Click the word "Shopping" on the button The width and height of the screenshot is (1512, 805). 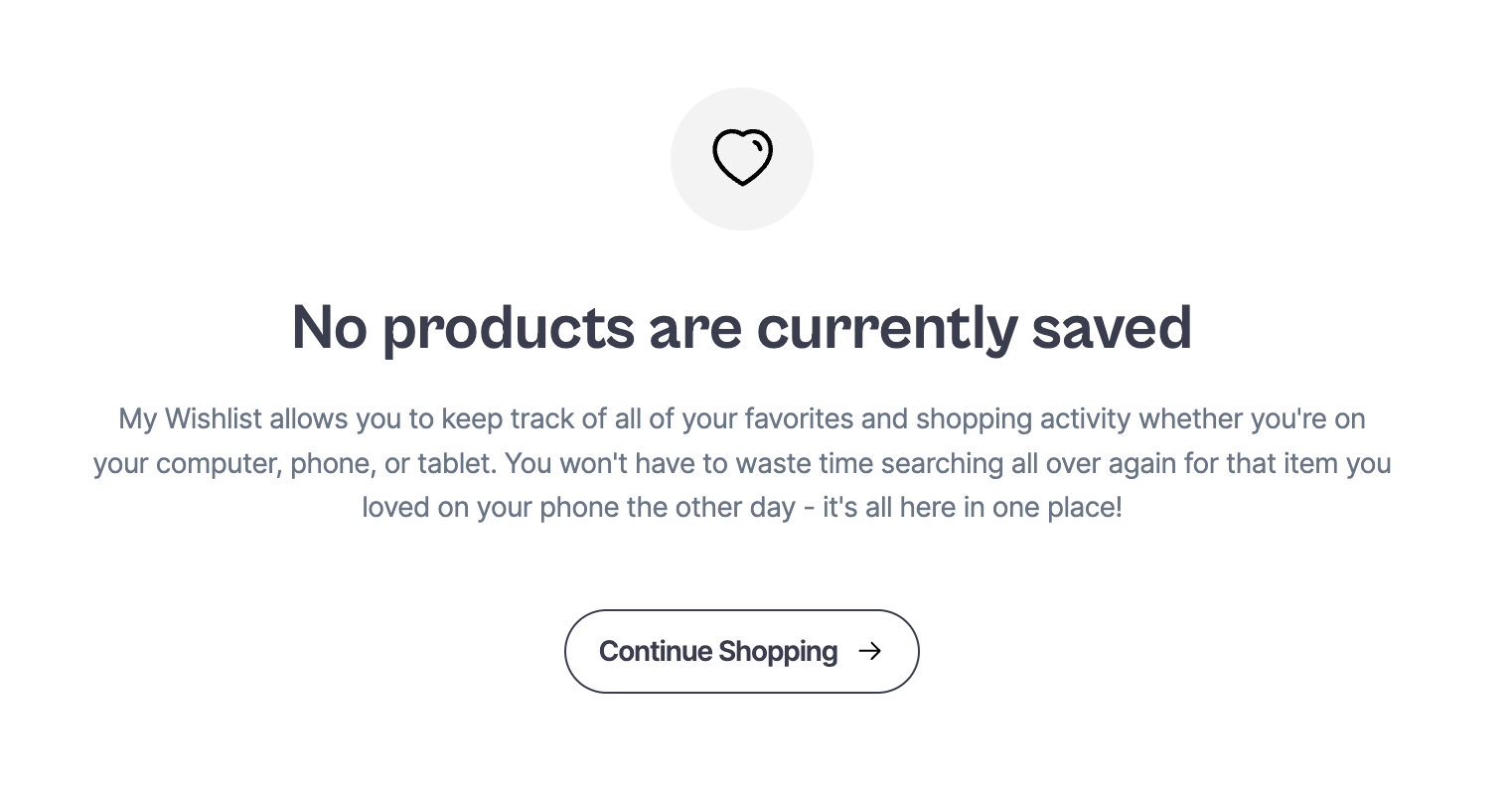point(778,652)
